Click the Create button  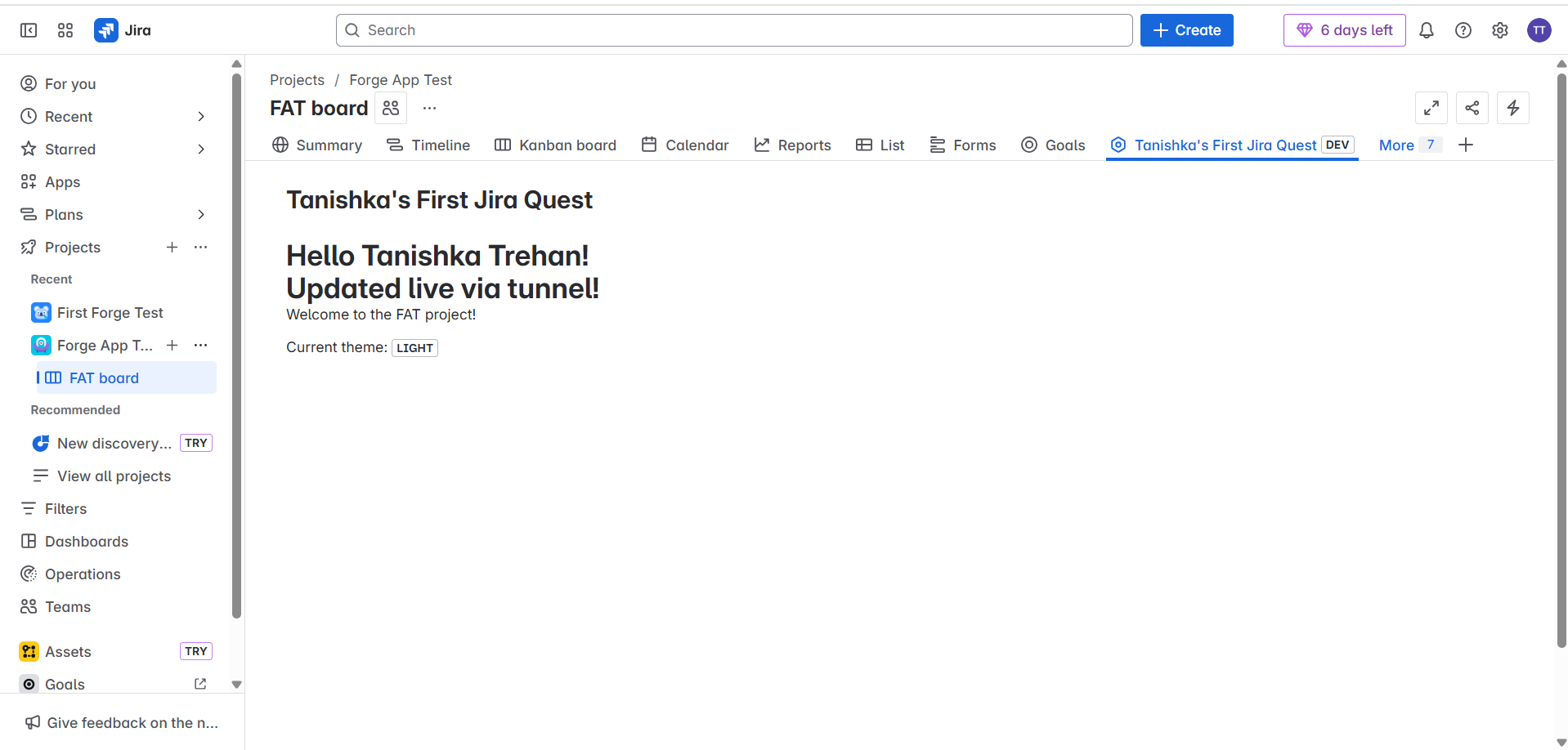pos(1186,30)
